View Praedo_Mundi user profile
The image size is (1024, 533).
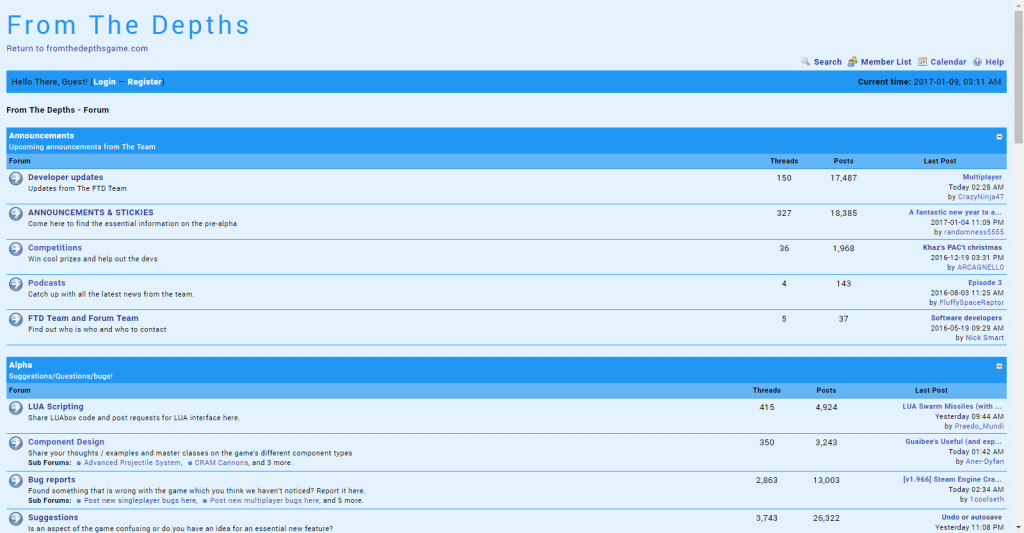(979, 426)
